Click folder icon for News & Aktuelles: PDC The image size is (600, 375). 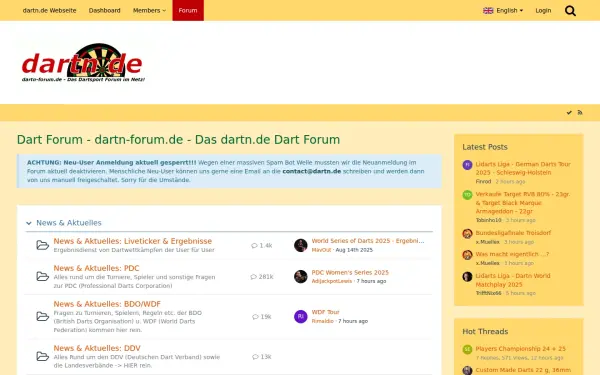point(42,276)
